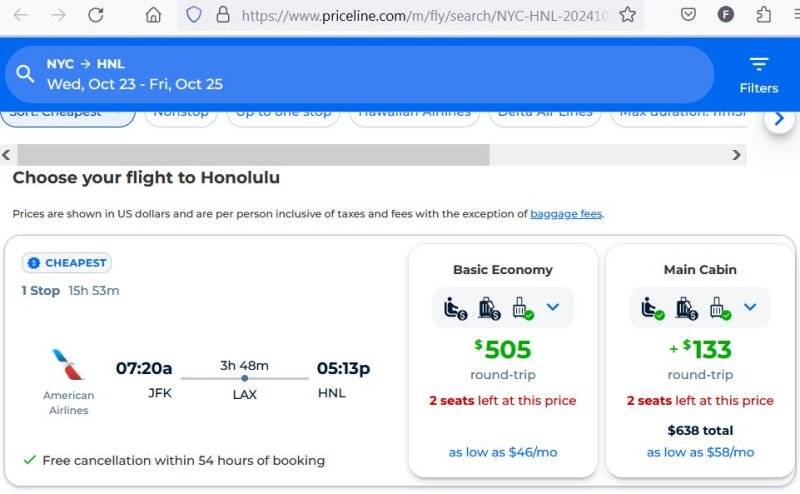Open the browser extensions puzzle icon
Image resolution: width=800 pixels, height=494 pixels.
764,15
